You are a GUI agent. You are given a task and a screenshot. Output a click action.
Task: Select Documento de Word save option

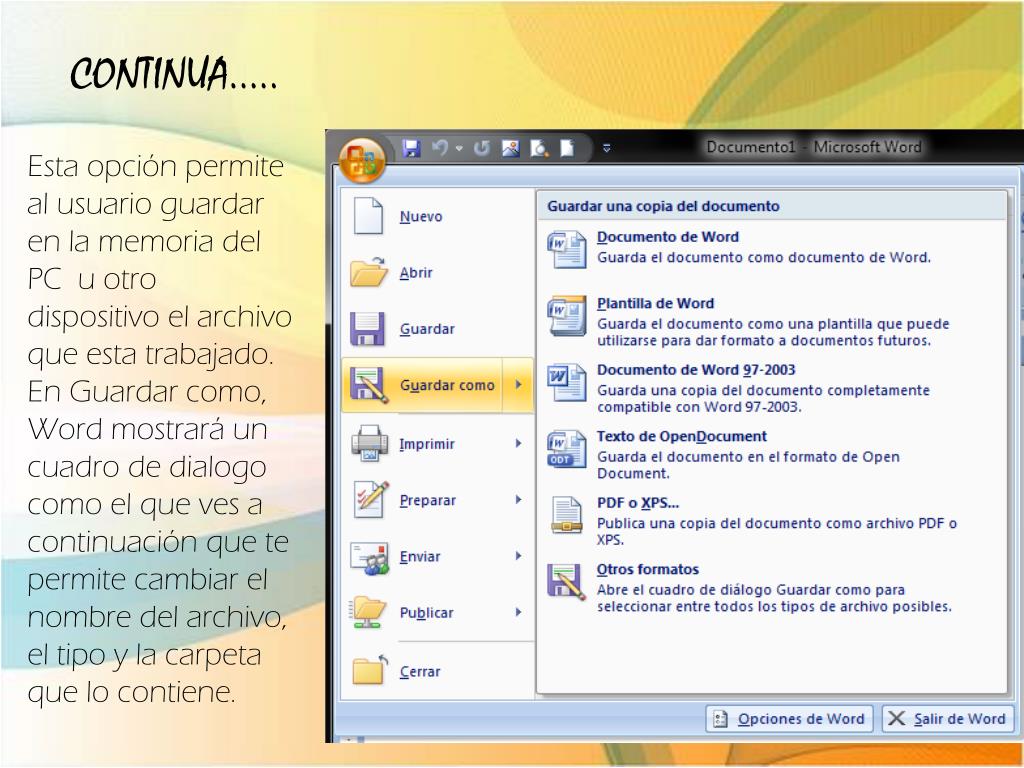pos(771,248)
